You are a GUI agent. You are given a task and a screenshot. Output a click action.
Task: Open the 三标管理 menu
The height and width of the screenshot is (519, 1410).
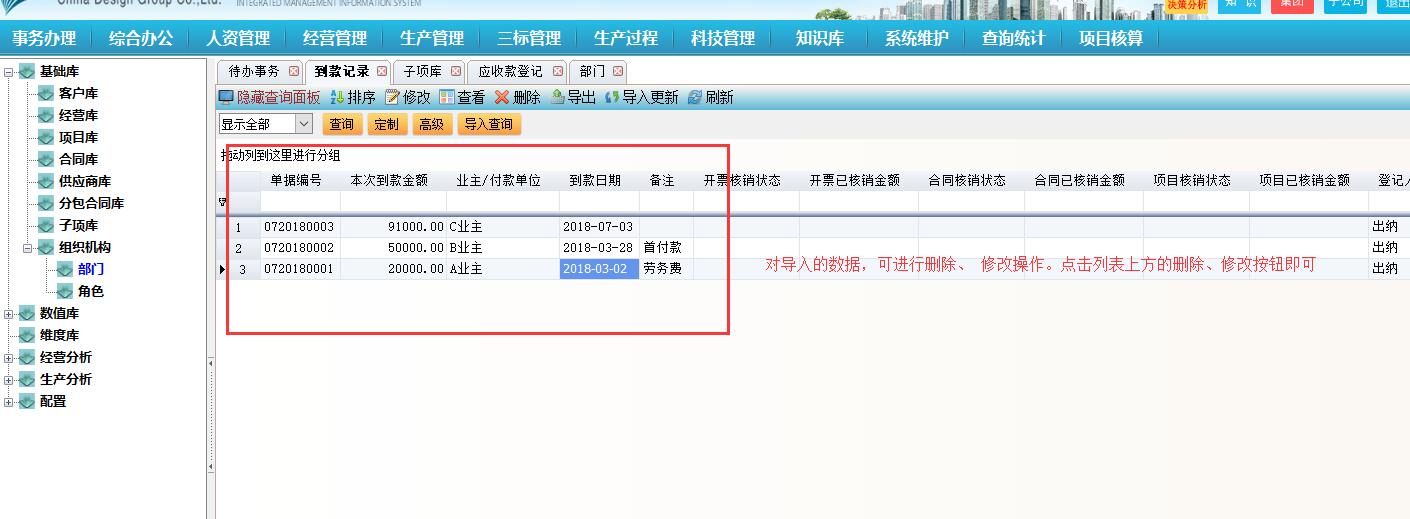pos(529,38)
